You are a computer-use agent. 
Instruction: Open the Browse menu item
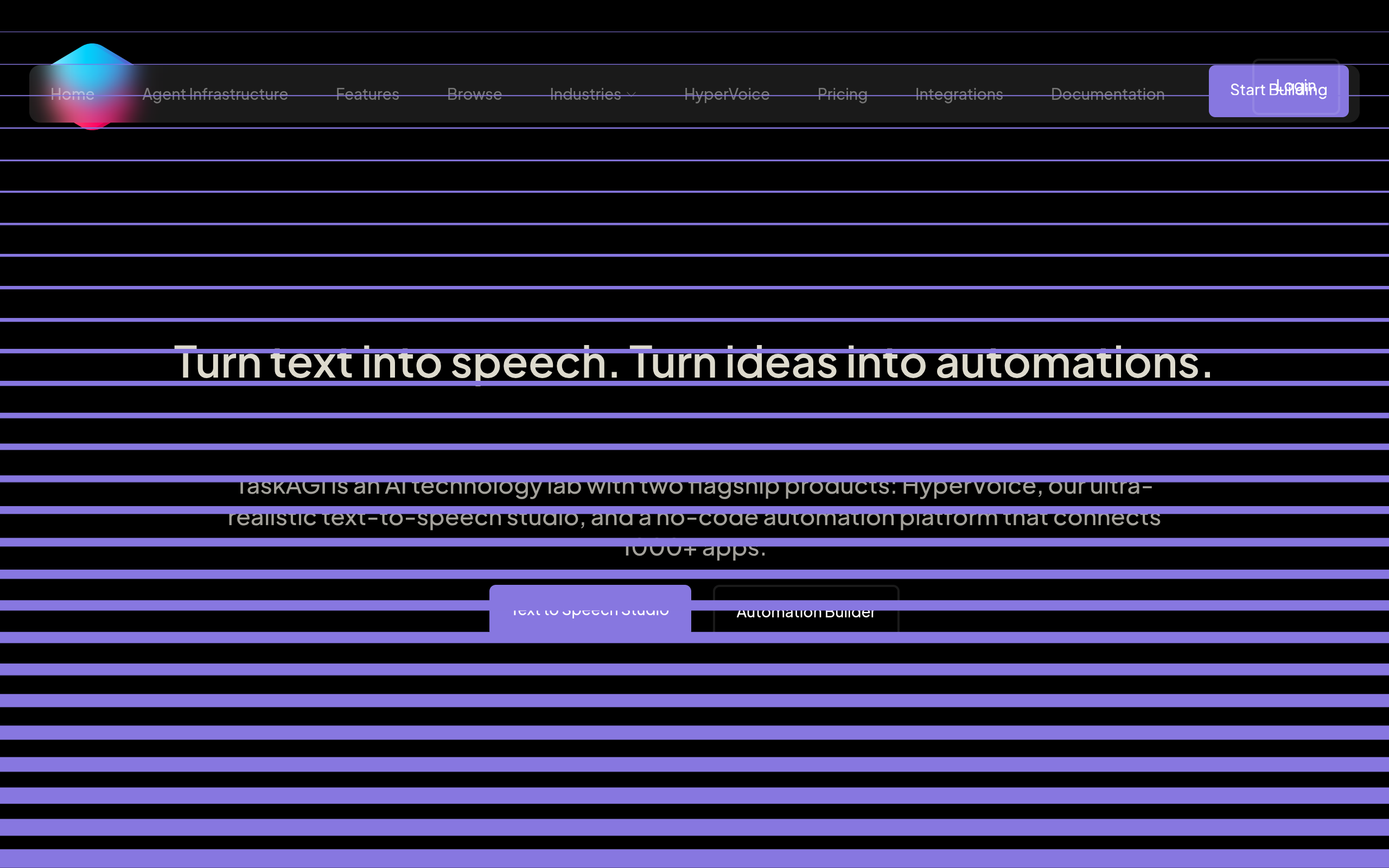(475, 94)
